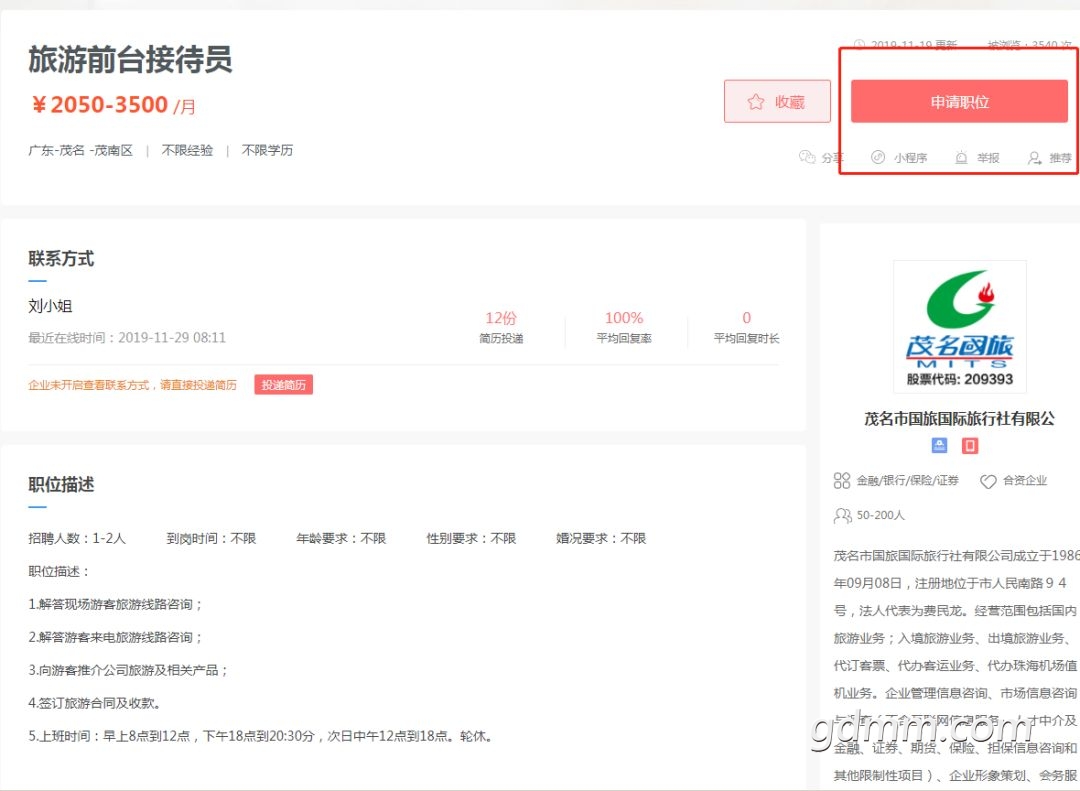Click the industry icon beside 金融/银行/保险/证券
Screen dimensions: 1080x791
coord(842,480)
